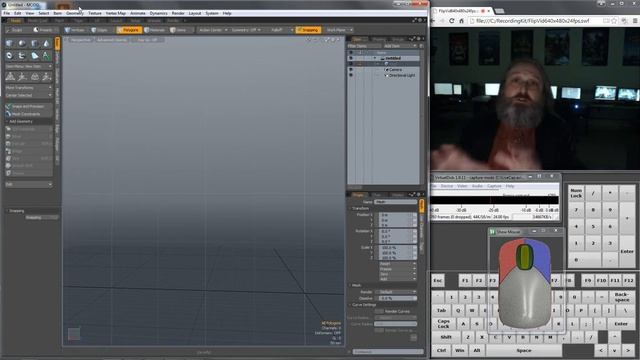The width and height of the screenshot is (640, 360).
Task: Click the Zero transform button
Action: click(x=398, y=274)
